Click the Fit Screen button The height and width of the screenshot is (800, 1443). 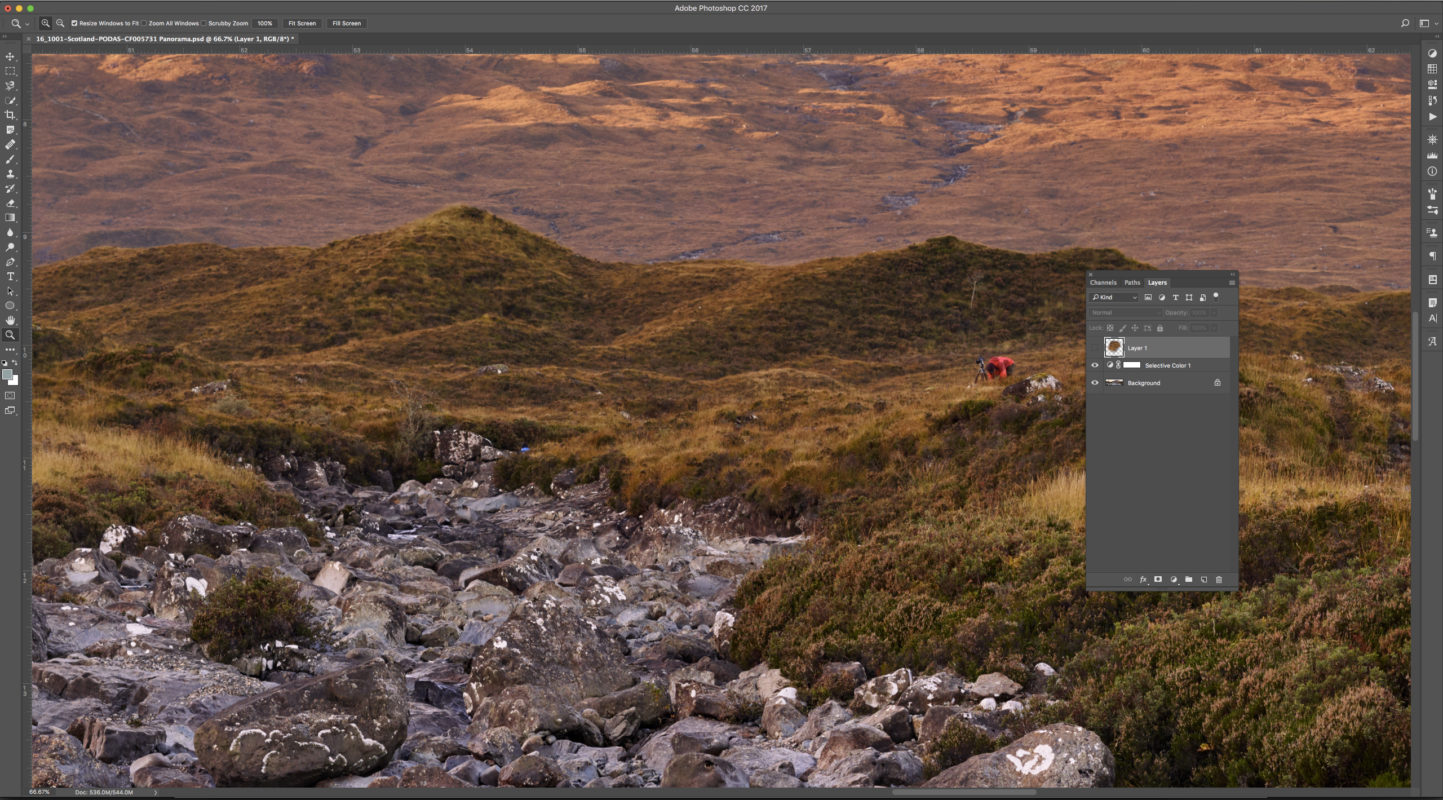(301, 23)
